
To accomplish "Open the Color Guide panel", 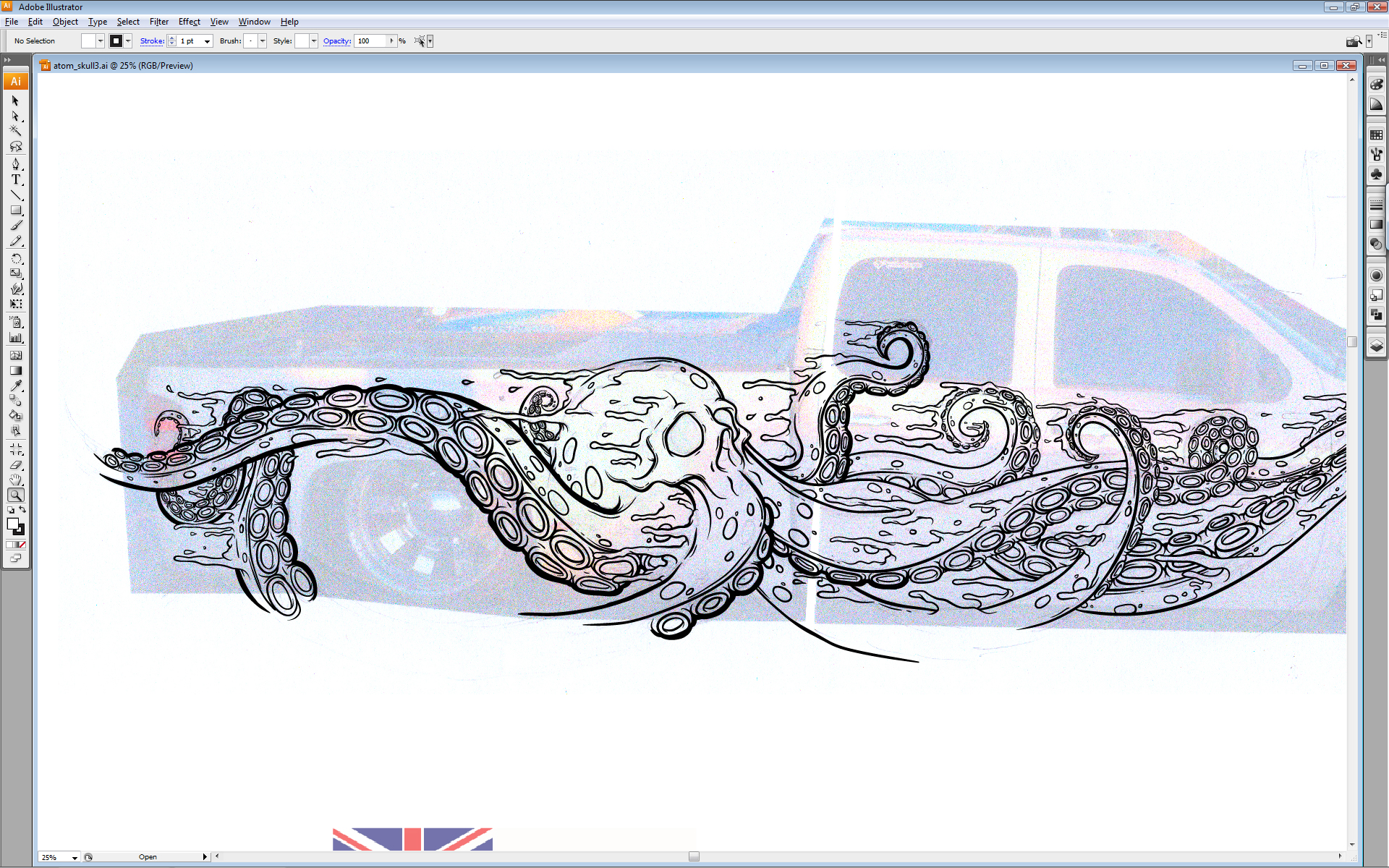I will tap(1376, 105).
